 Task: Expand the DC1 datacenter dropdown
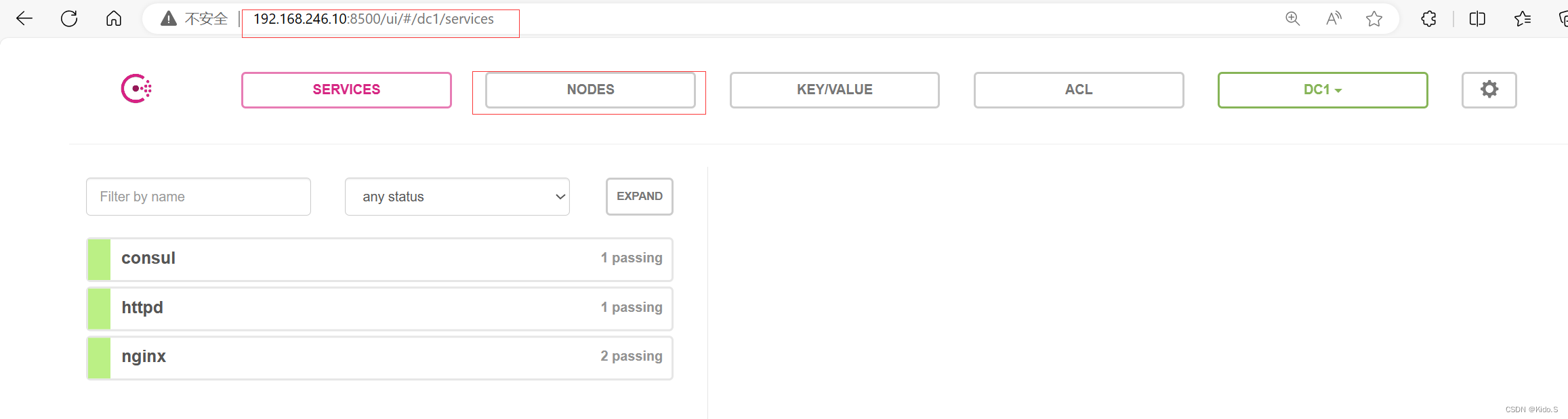click(x=1323, y=89)
